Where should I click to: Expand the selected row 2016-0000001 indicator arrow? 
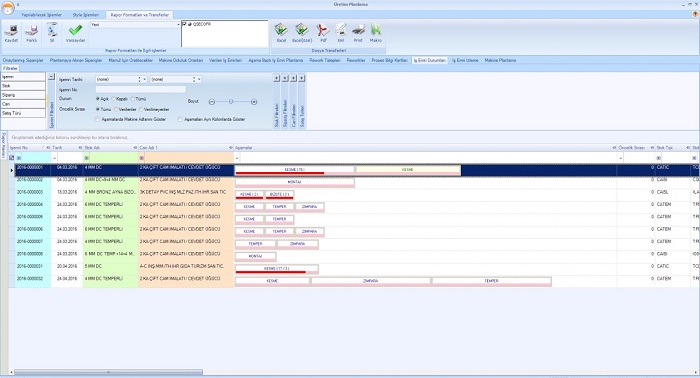click(12, 170)
